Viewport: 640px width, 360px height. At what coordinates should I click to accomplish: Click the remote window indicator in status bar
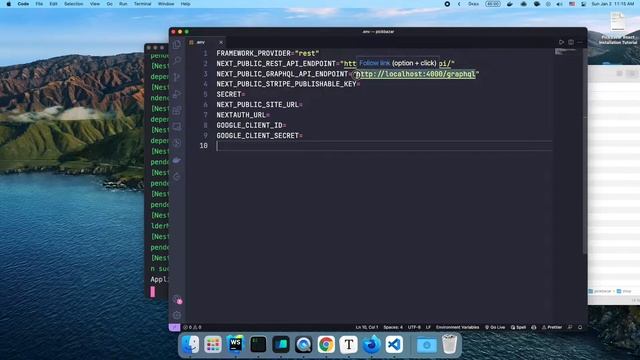(174, 327)
